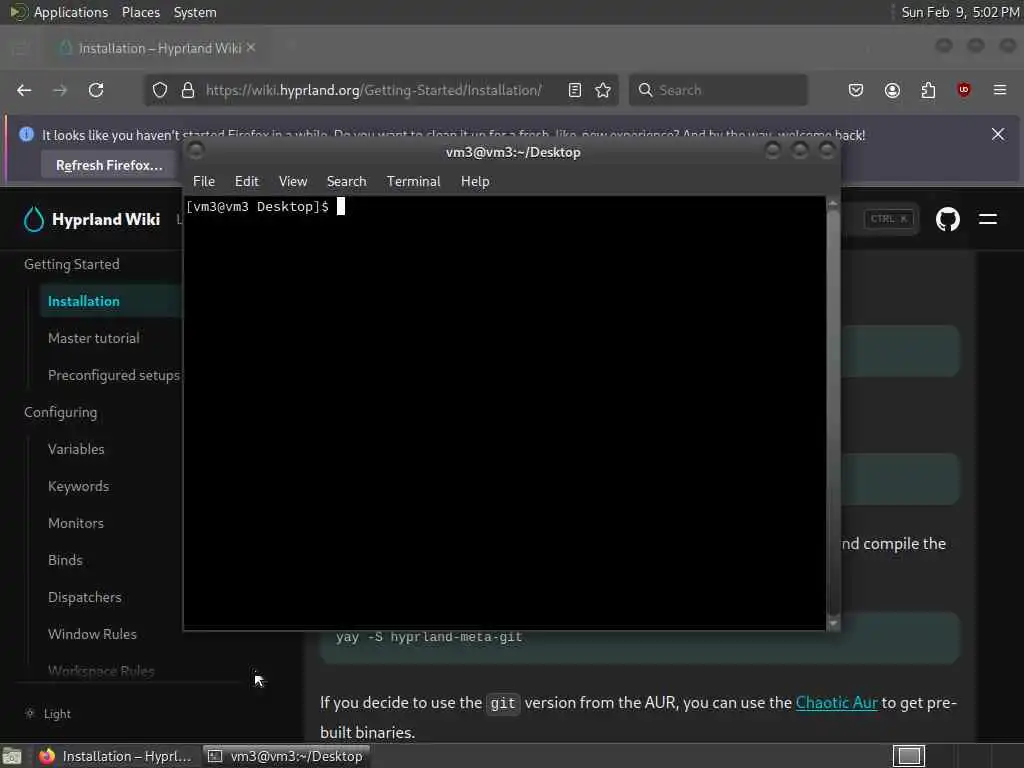Screen dimensions: 1024x768
Task: Follow the Chaotic Aur link
Action: [836, 703]
